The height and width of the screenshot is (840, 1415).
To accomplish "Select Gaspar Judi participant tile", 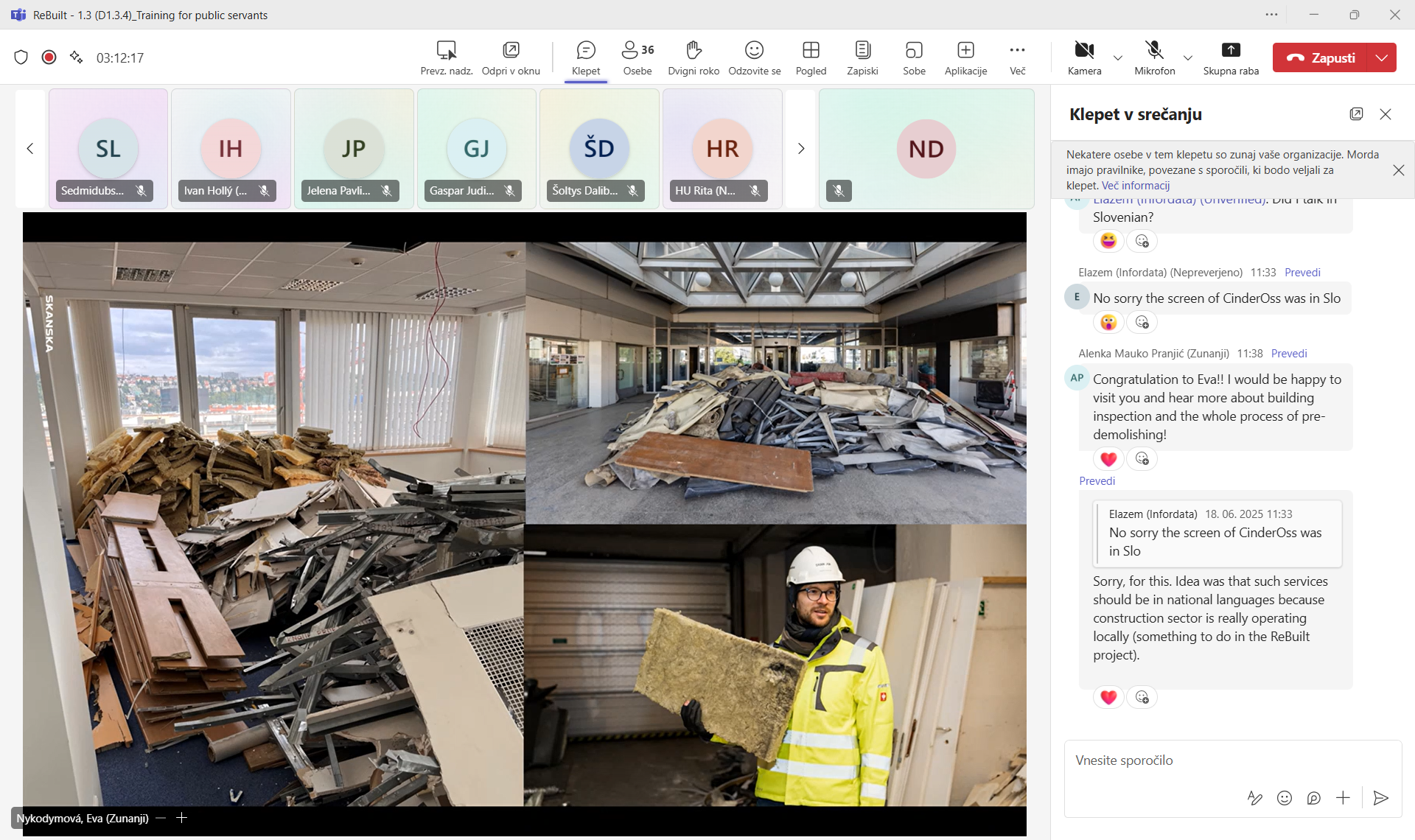I will tap(477, 148).
